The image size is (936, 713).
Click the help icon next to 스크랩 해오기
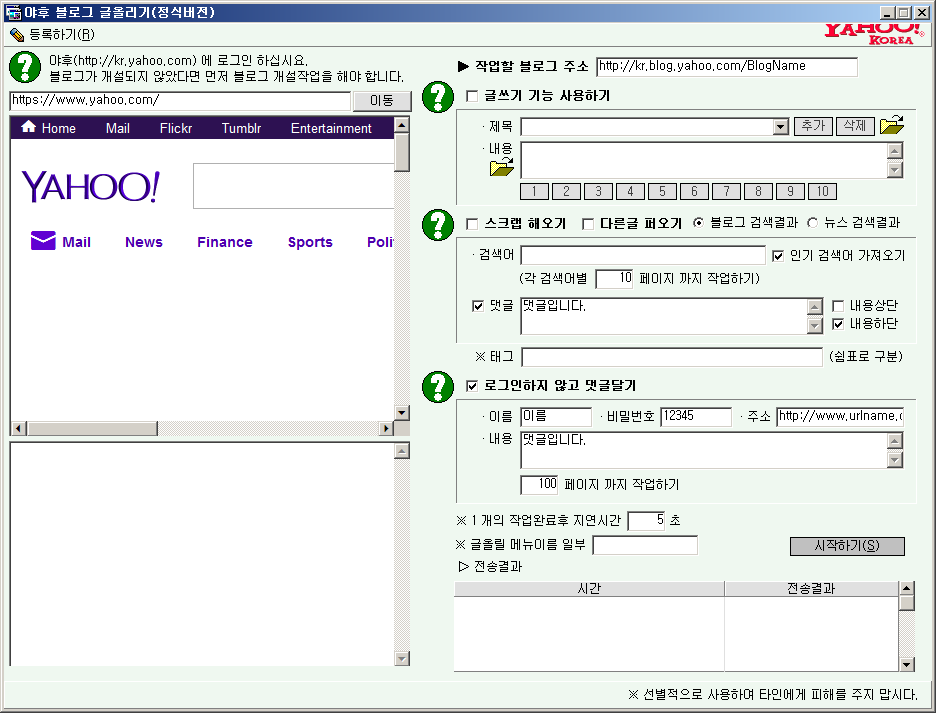(x=438, y=224)
